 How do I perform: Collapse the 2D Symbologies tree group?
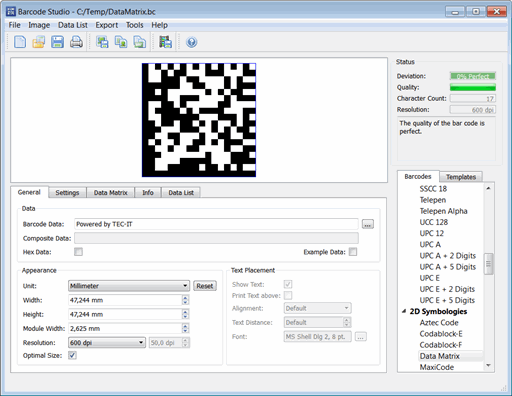[x=404, y=311]
